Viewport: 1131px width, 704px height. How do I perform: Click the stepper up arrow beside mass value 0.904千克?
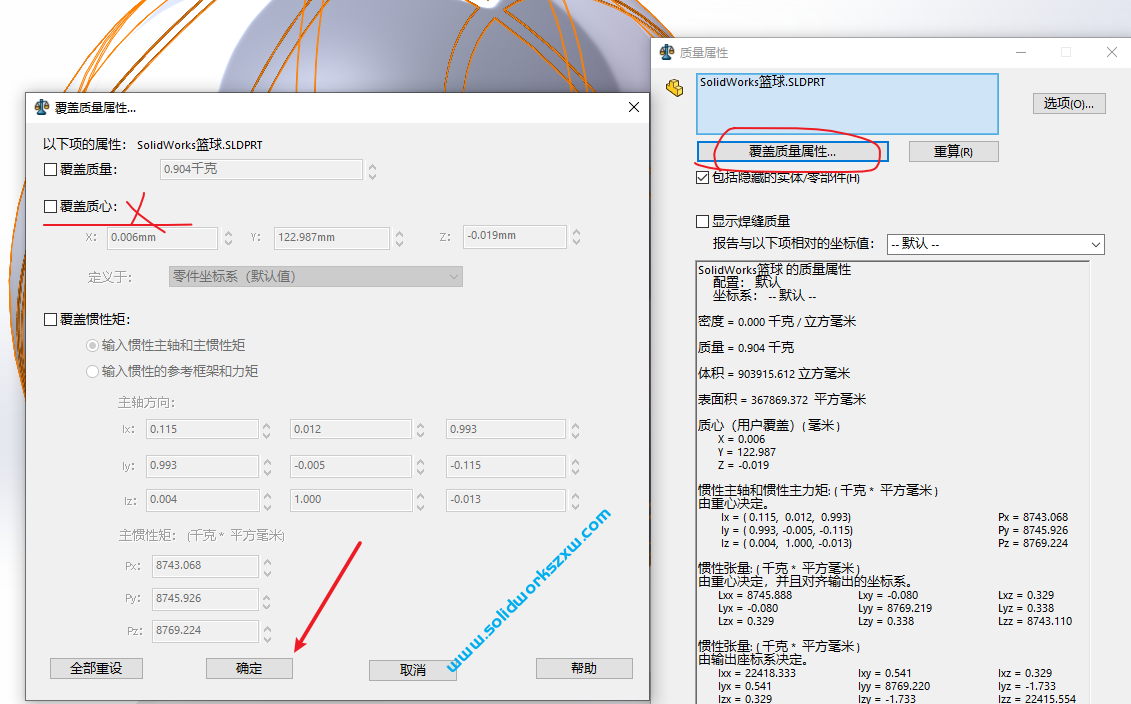point(371,165)
